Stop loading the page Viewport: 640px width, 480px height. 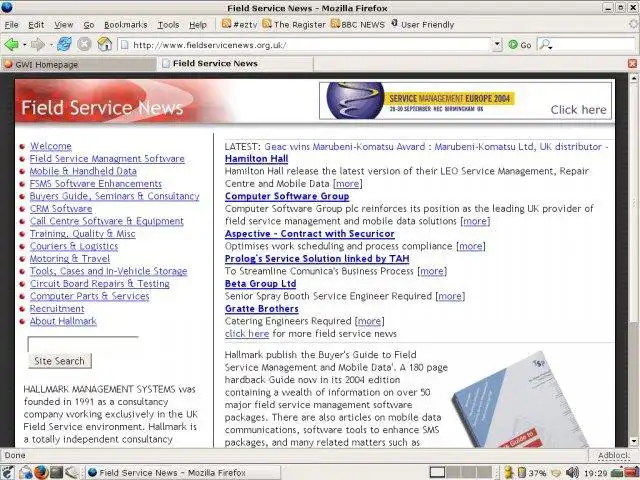[84, 44]
